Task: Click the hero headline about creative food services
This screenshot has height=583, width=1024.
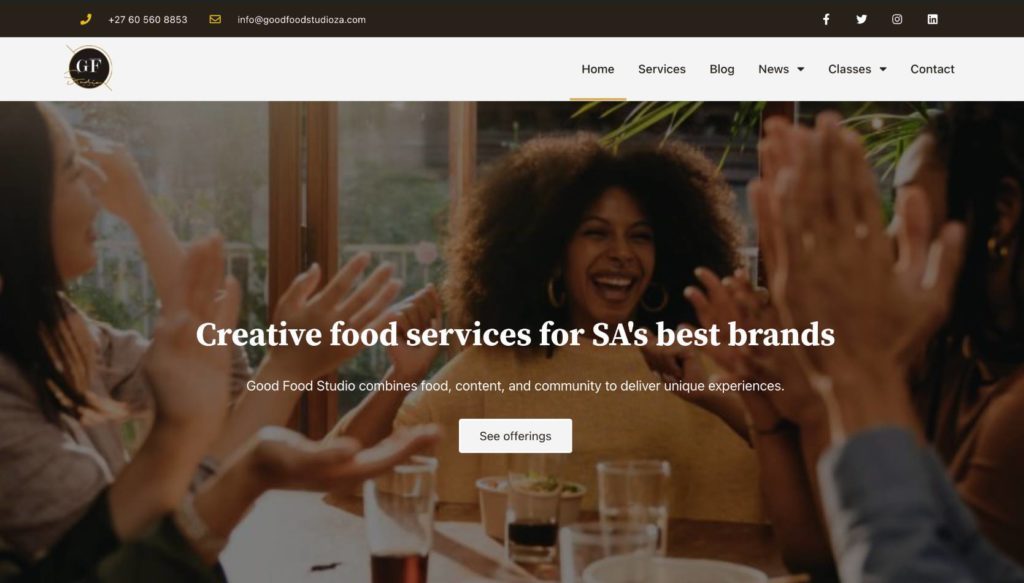Action: point(515,334)
